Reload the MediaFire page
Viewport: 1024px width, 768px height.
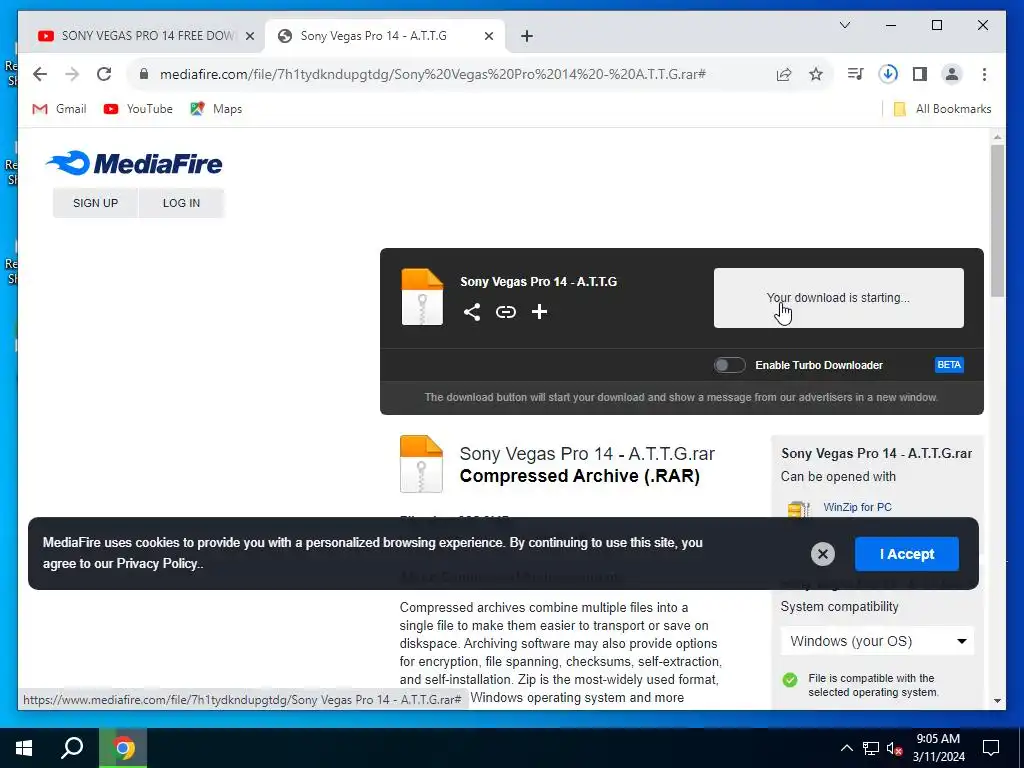tap(104, 74)
